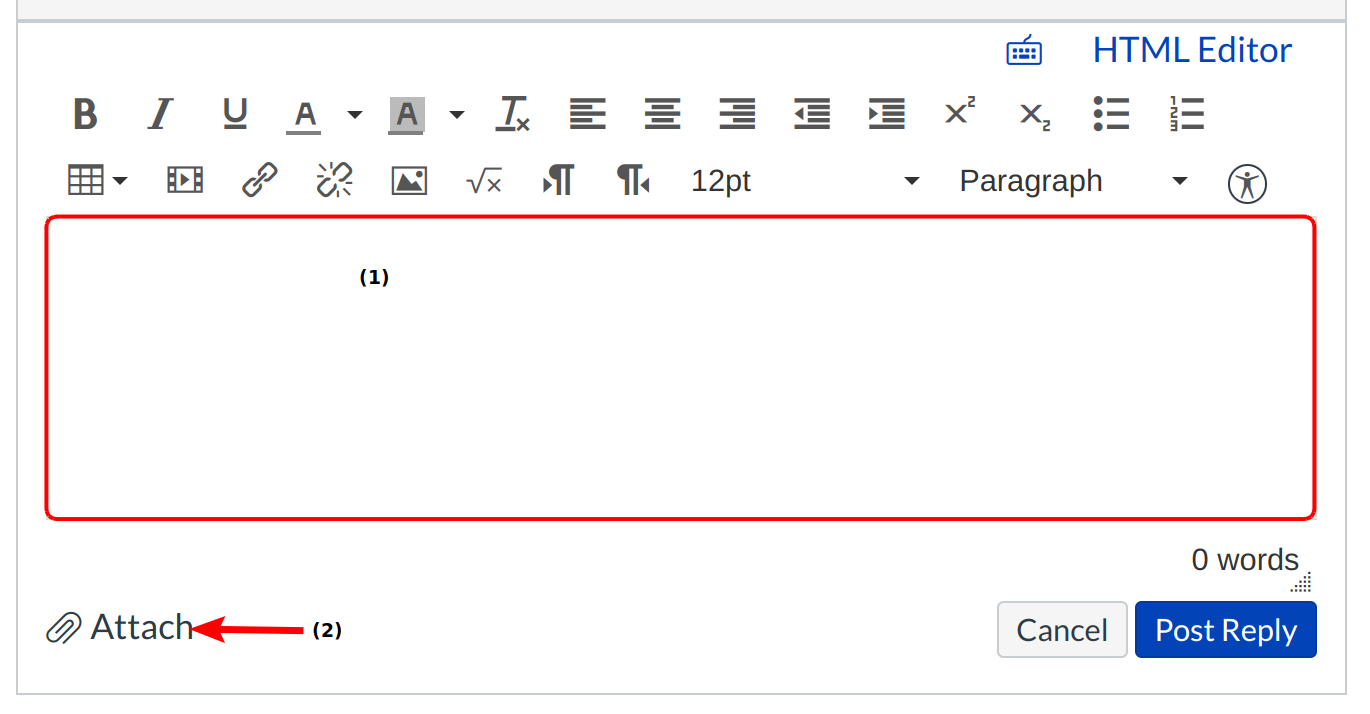Toggle underline formatting
Screen dimensions: 1370x714
pos(235,114)
